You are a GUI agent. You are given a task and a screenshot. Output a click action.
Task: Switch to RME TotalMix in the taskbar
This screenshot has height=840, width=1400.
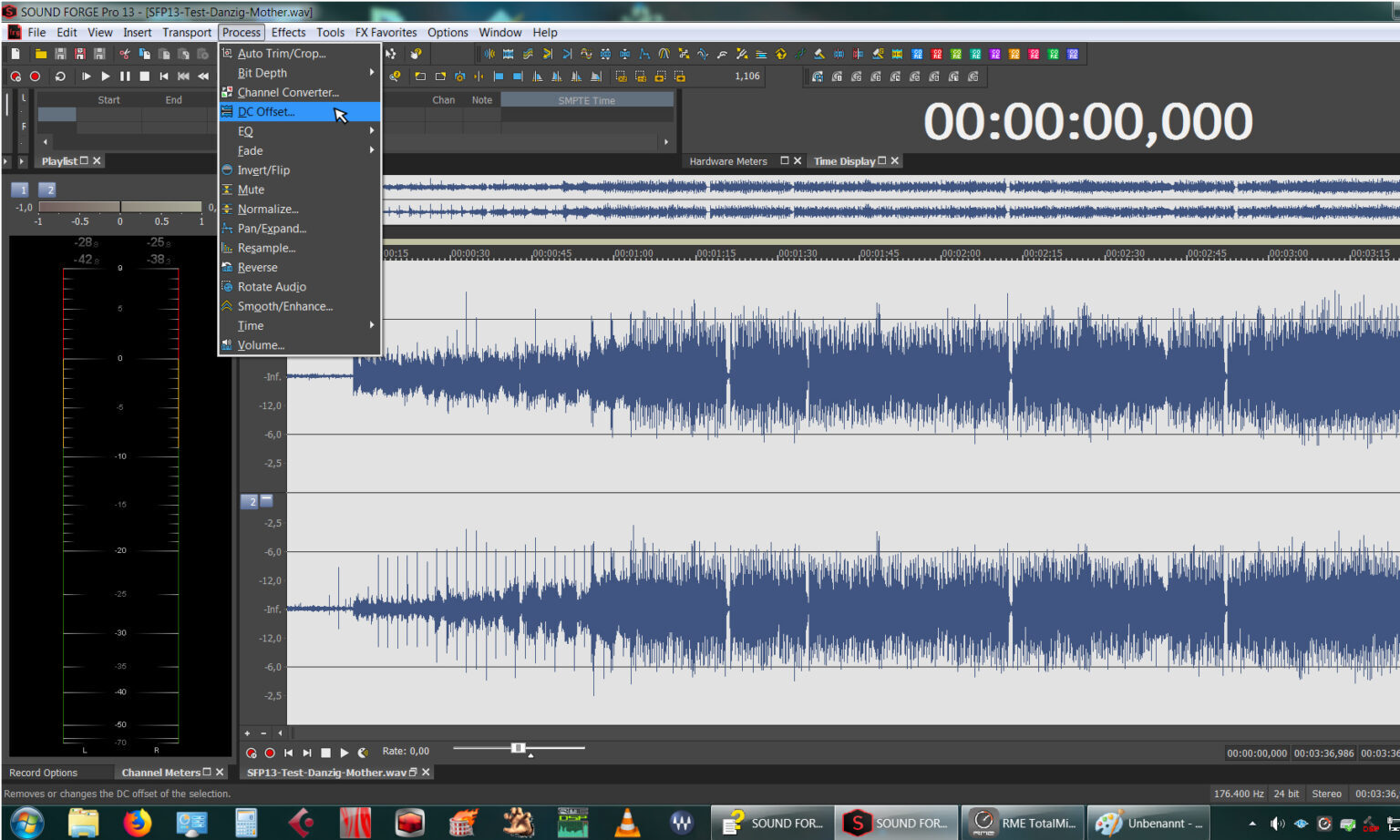click(1023, 823)
